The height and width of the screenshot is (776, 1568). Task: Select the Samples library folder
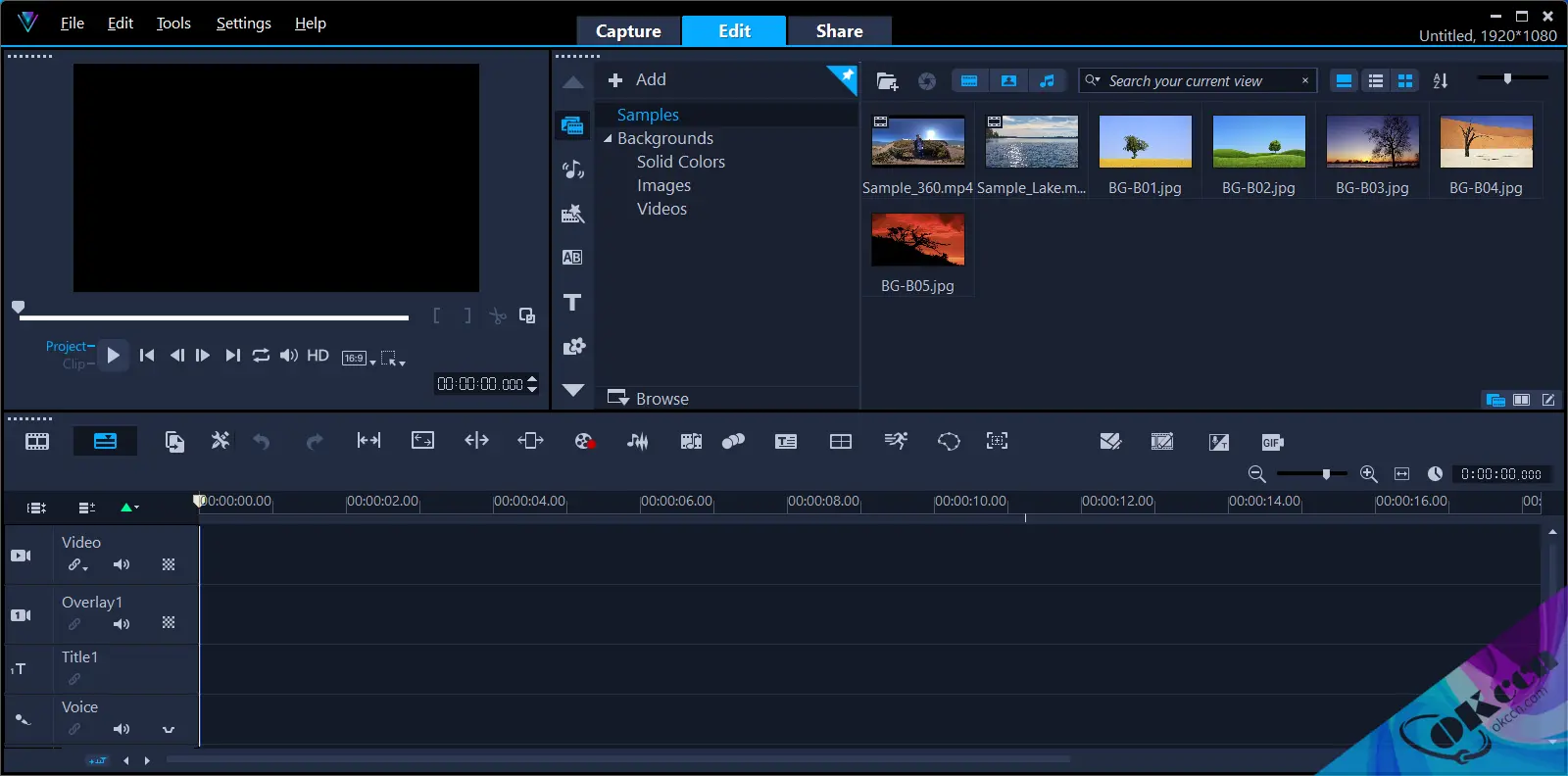(x=648, y=115)
